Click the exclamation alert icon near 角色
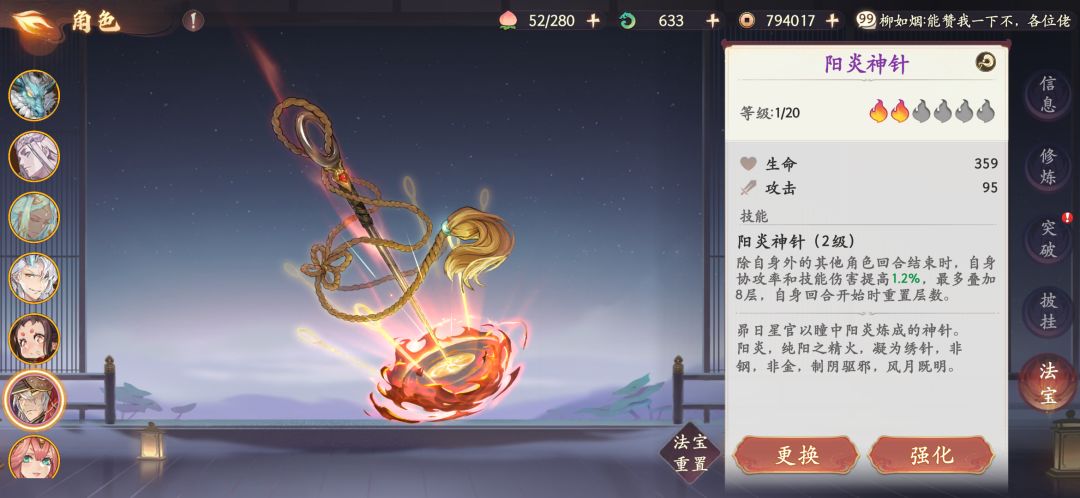The image size is (1080, 498). point(194,21)
